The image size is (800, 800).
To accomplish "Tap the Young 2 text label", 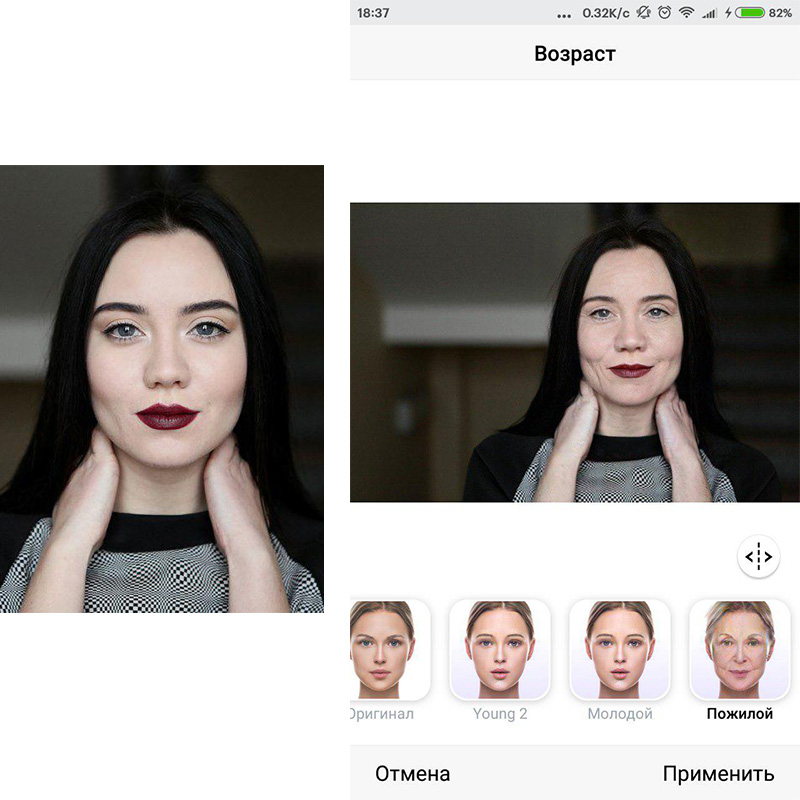I will pos(500,714).
